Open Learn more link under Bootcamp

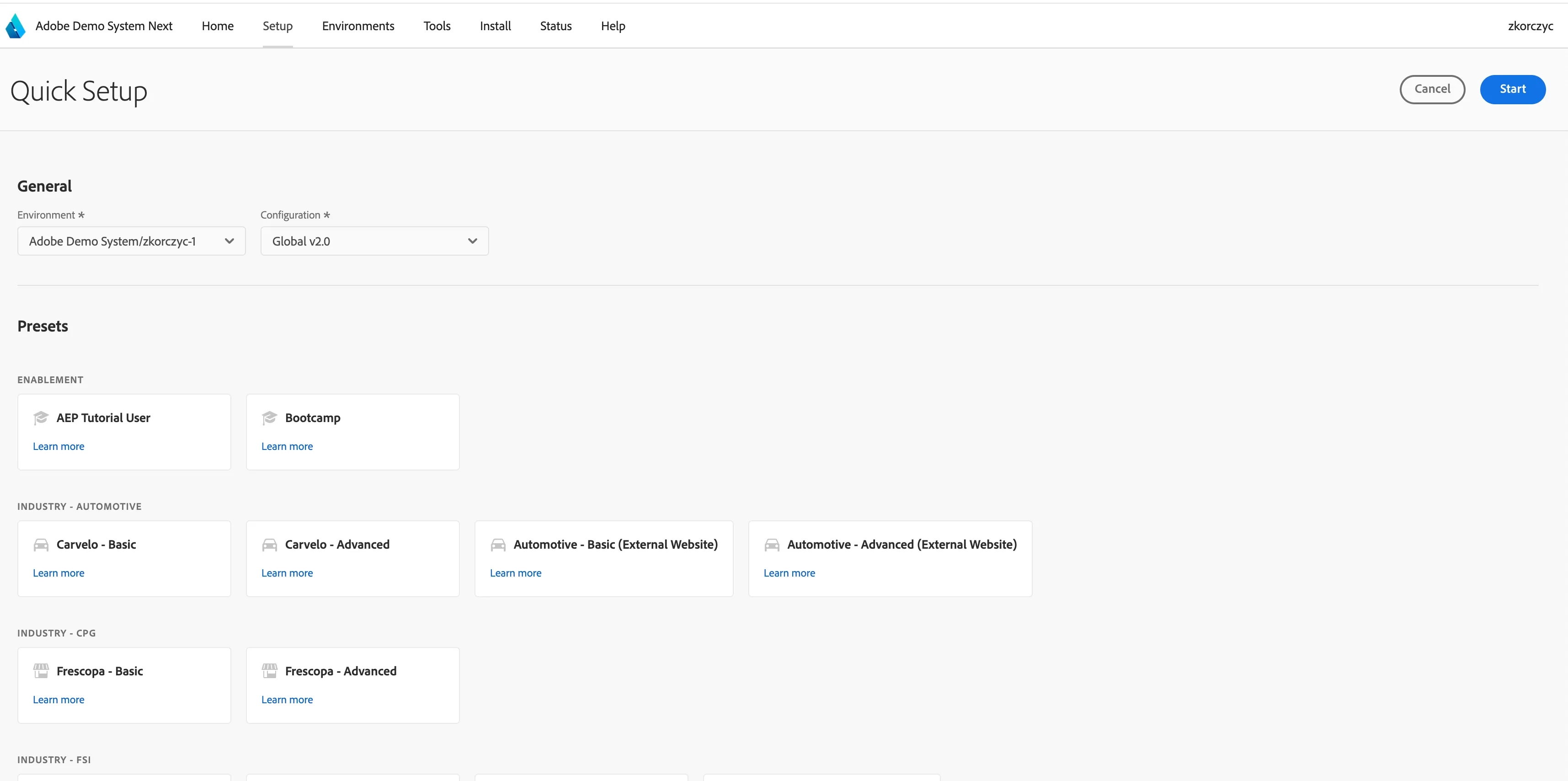click(287, 446)
